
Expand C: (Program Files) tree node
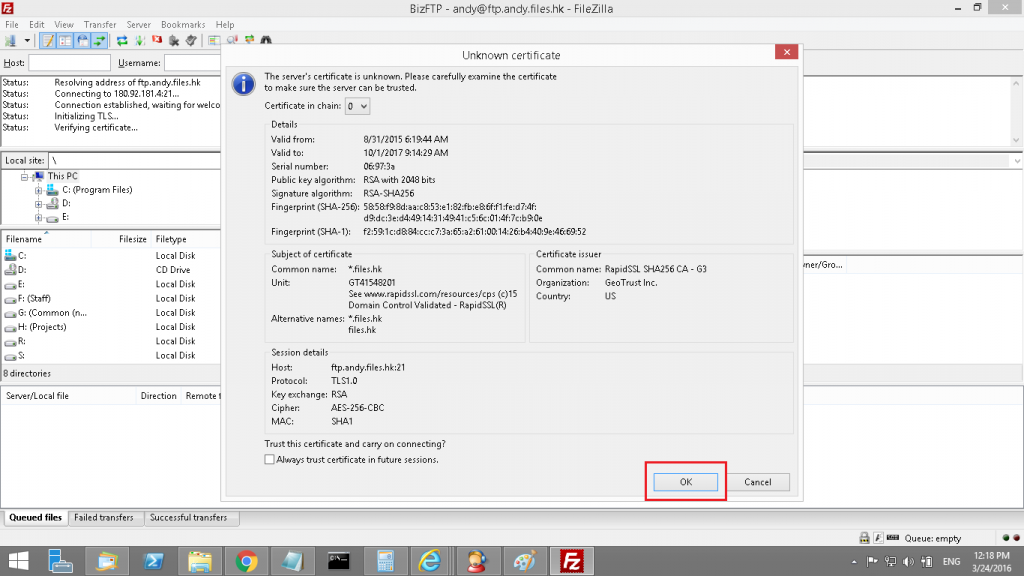(39, 191)
